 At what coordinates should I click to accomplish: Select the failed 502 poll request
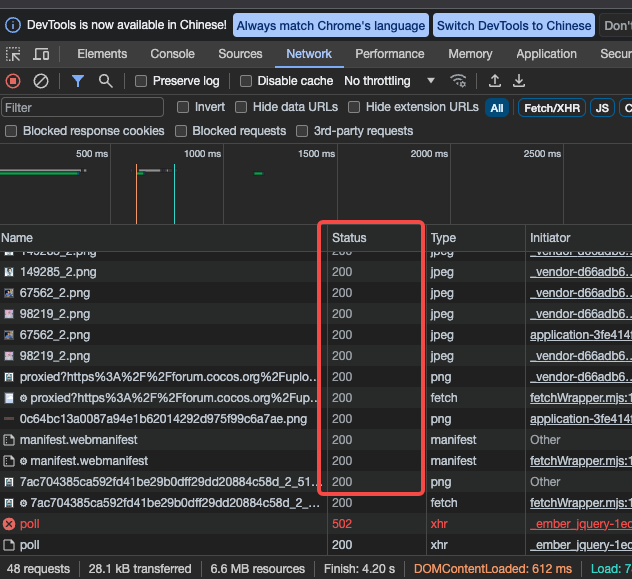29,524
